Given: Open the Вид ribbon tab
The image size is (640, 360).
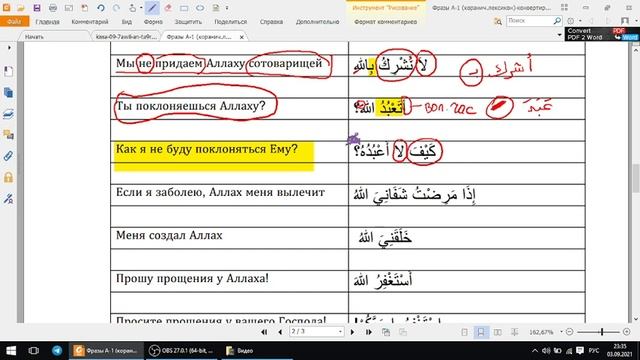Looking at the screenshot, I should (x=127, y=22).
